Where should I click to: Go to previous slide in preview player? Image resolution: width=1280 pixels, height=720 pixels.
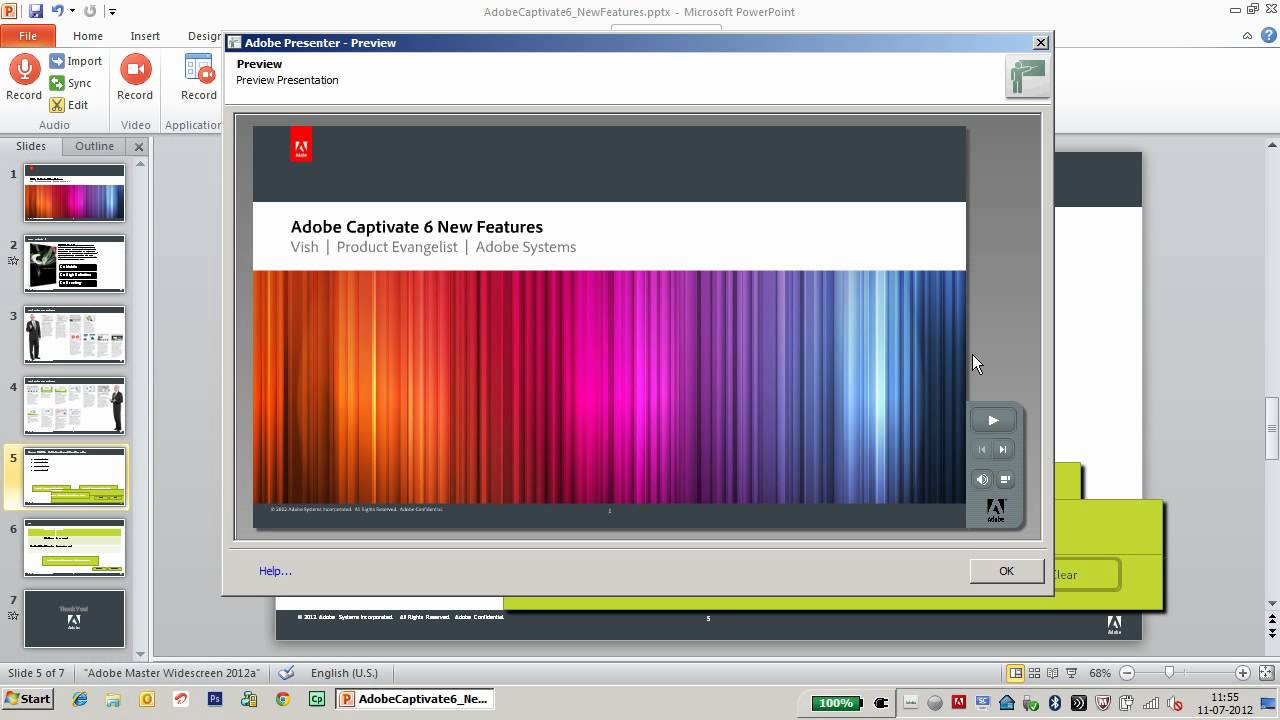[982, 450]
